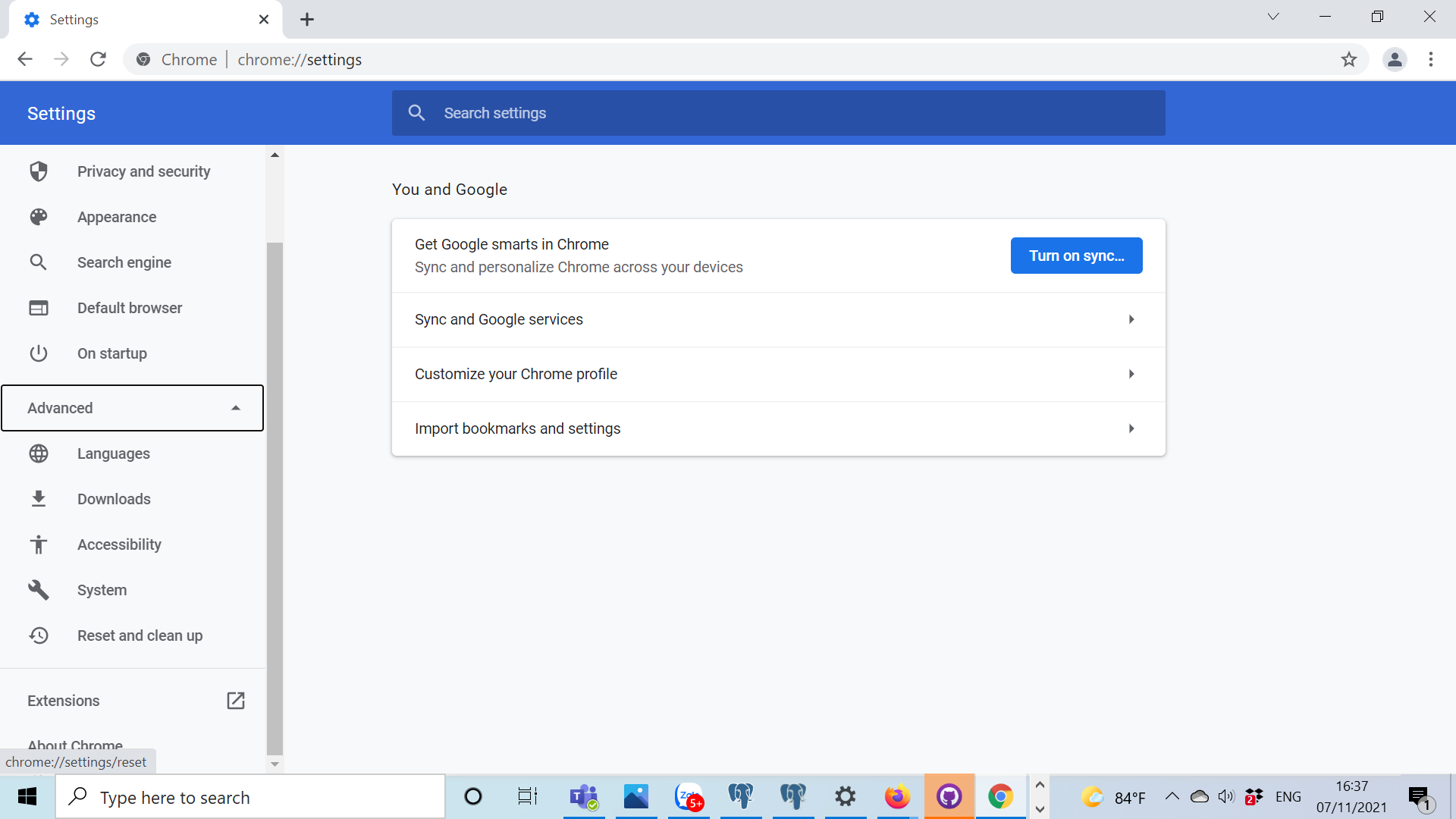Open the volume control in the tray
The width and height of the screenshot is (1456, 819).
tap(1226, 796)
